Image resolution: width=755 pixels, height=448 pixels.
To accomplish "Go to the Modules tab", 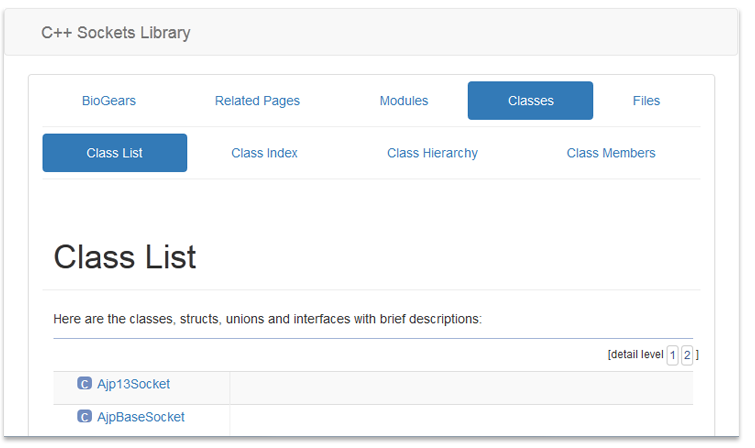I will [404, 100].
